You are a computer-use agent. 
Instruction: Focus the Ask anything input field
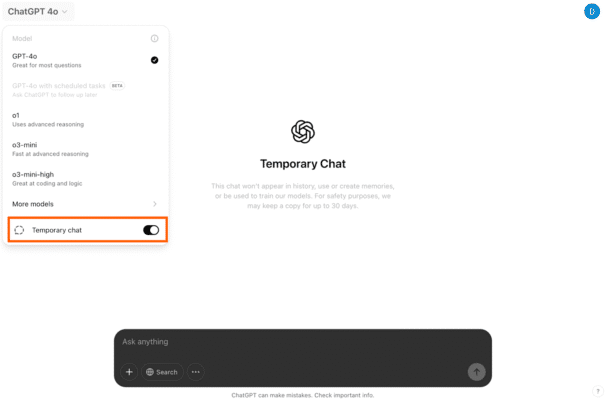(x=302, y=342)
